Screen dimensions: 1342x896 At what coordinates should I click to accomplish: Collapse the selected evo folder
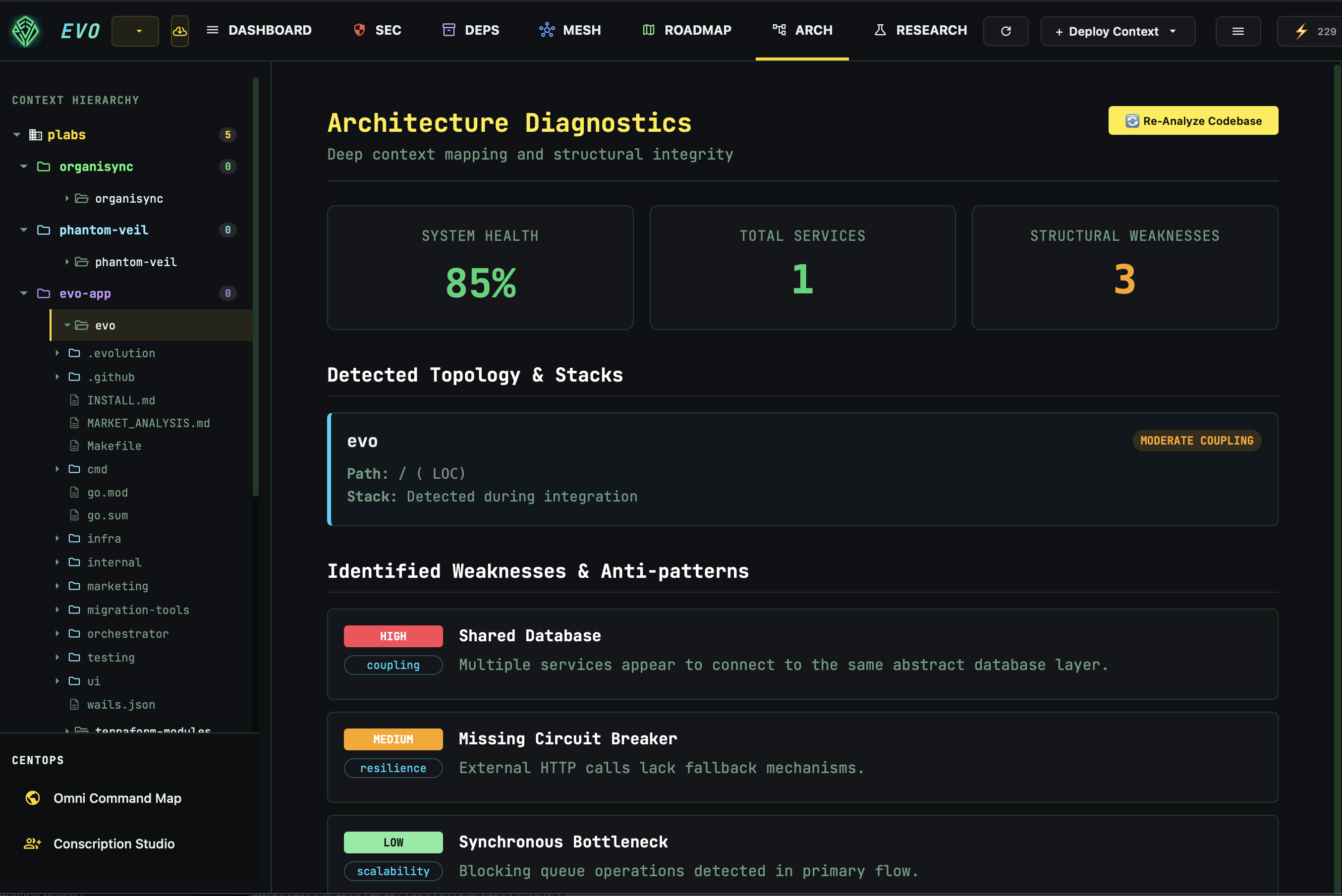pyautogui.click(x=67, y=325)
